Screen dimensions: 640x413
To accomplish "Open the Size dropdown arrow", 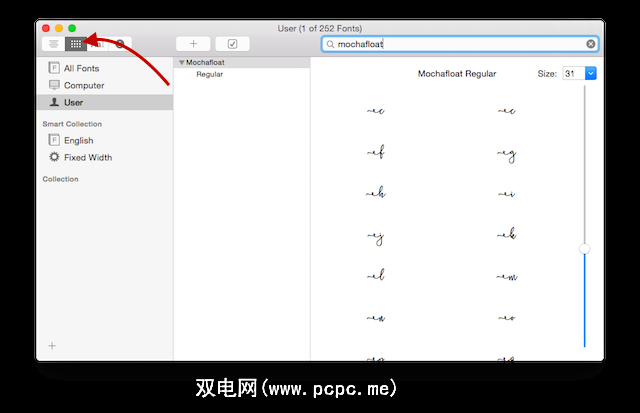I will coord(591,73).
